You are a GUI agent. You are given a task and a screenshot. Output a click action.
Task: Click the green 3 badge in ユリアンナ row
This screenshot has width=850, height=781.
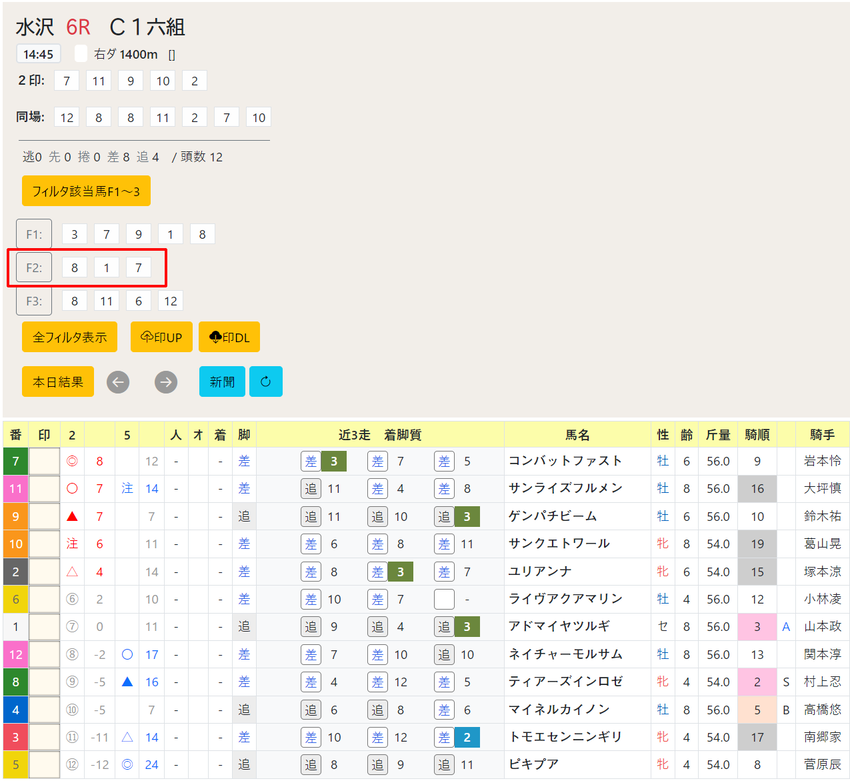400,572
